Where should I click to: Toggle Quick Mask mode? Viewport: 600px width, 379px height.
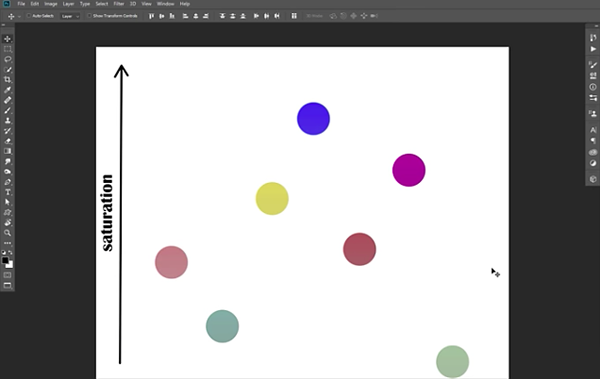(7, 275)
